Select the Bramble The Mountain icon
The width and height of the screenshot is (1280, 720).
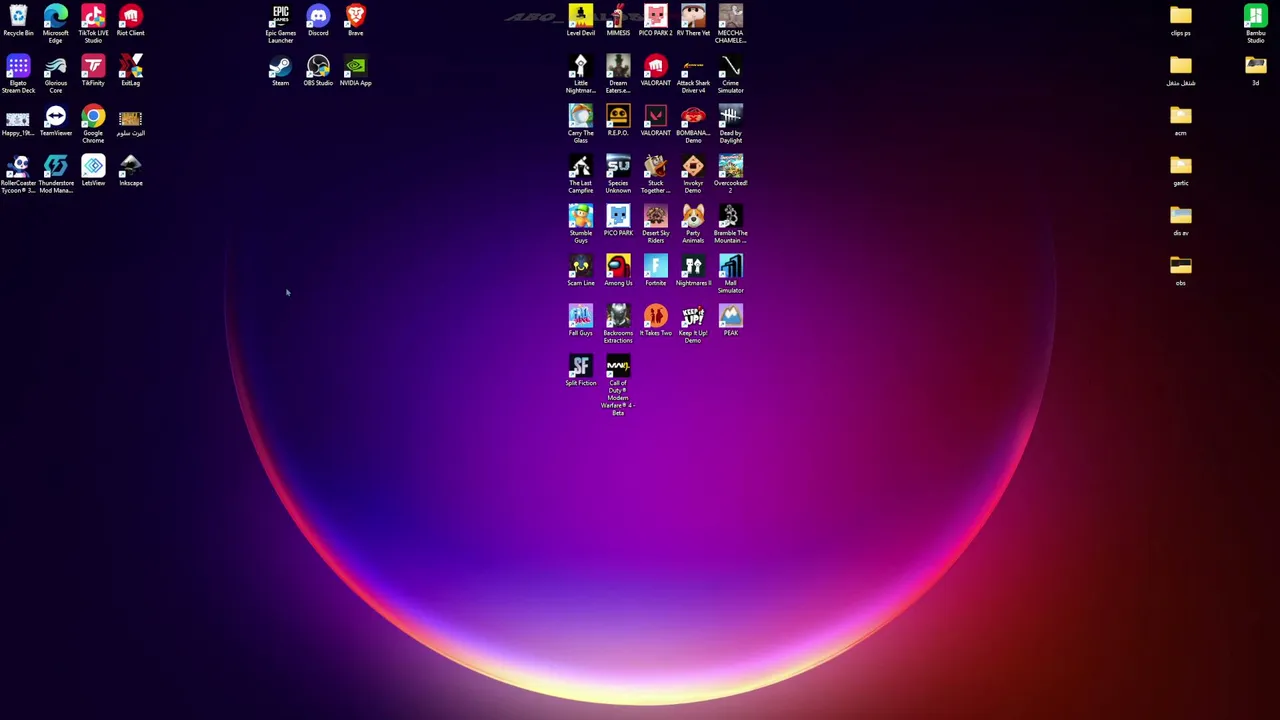(x=731, y=223)
